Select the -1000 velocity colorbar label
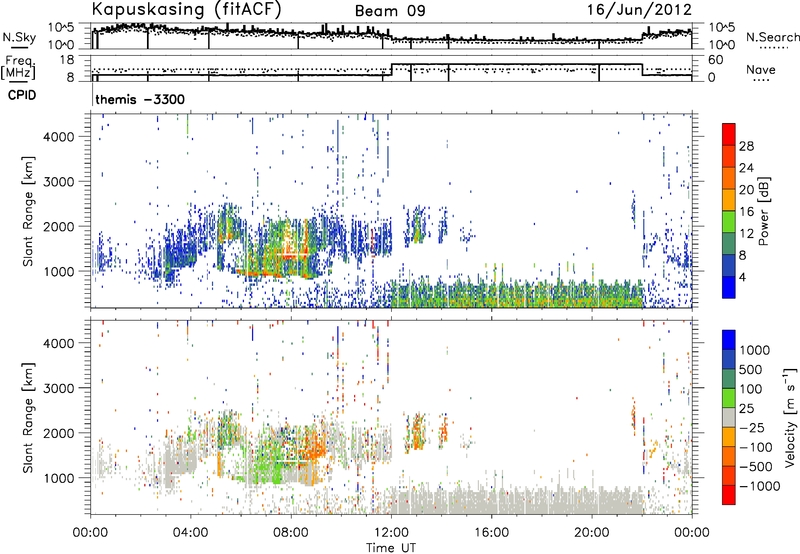 pos(759,486)
